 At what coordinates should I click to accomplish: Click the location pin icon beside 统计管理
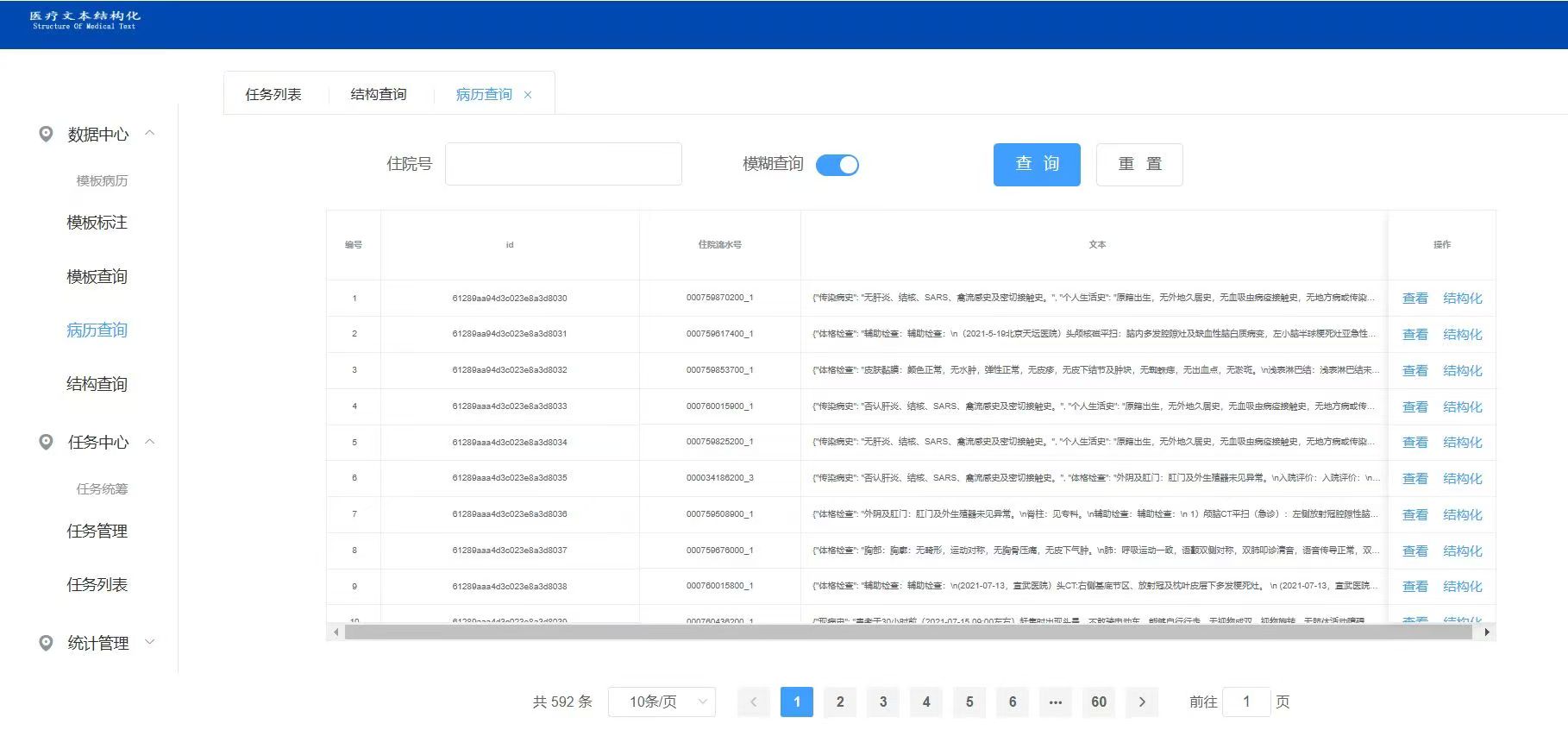coord(46,643)
